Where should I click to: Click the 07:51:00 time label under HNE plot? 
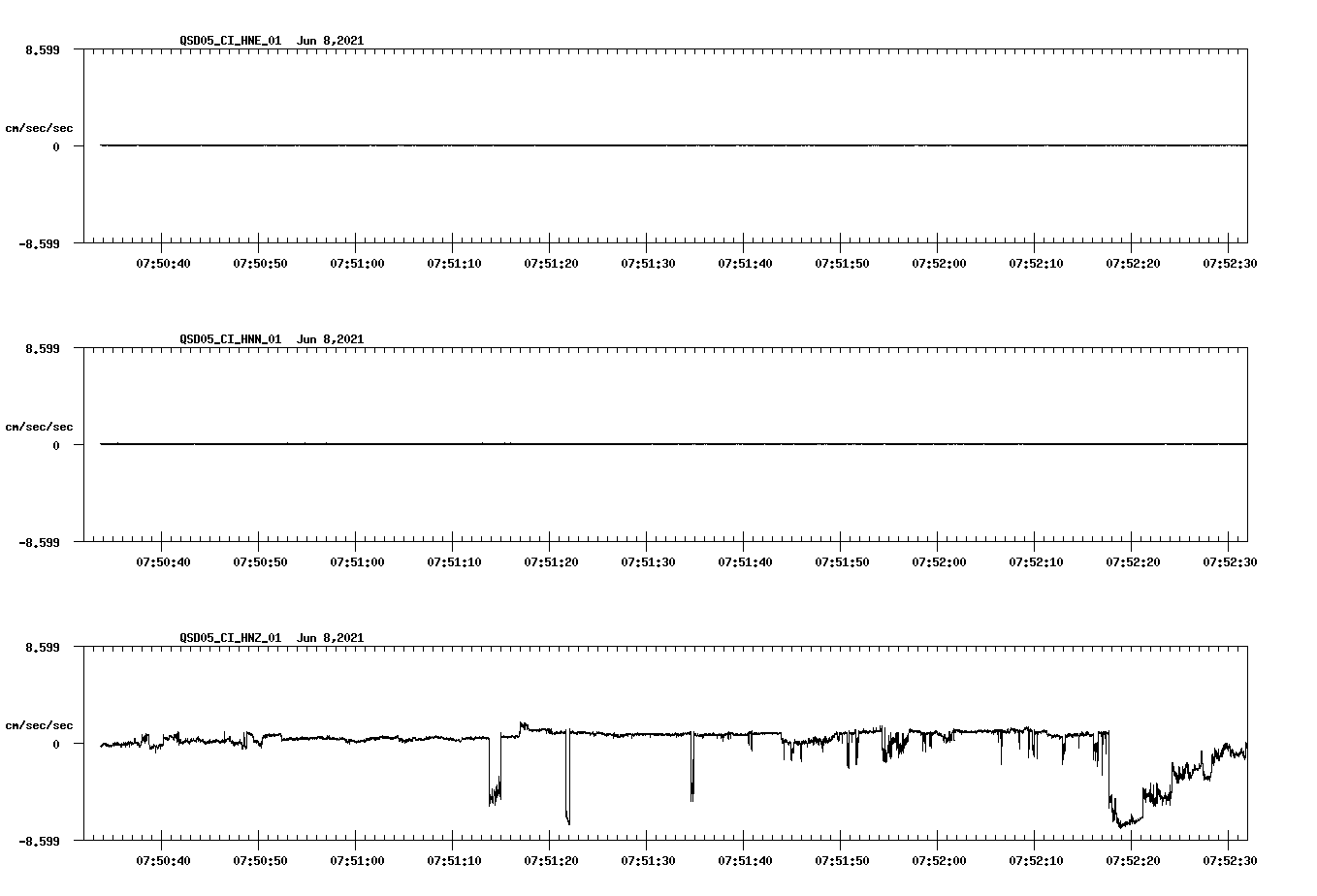pyautogui.click(x=357, y=263)
